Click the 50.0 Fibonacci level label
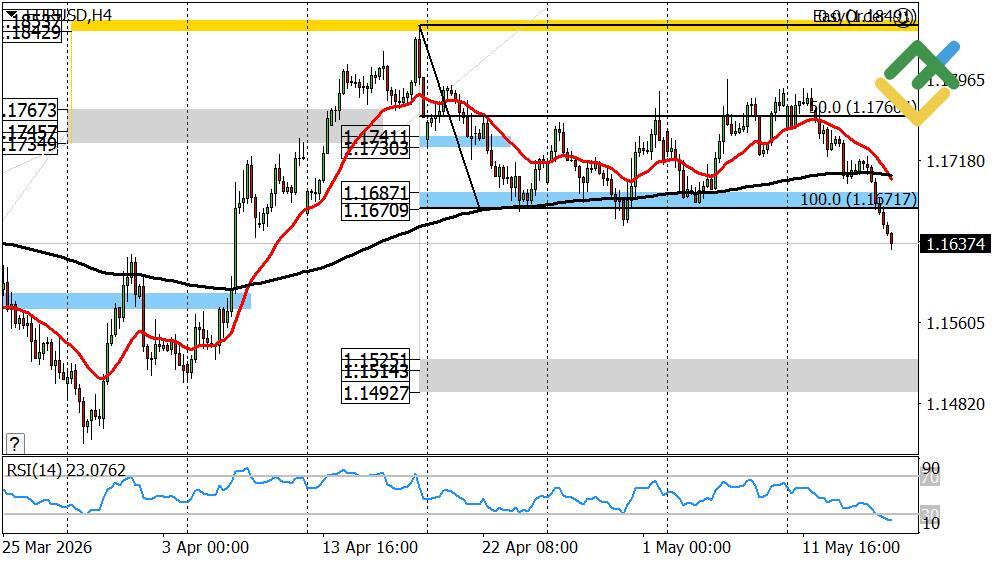This screenshot has height=562, width=1000. (864, 107)
